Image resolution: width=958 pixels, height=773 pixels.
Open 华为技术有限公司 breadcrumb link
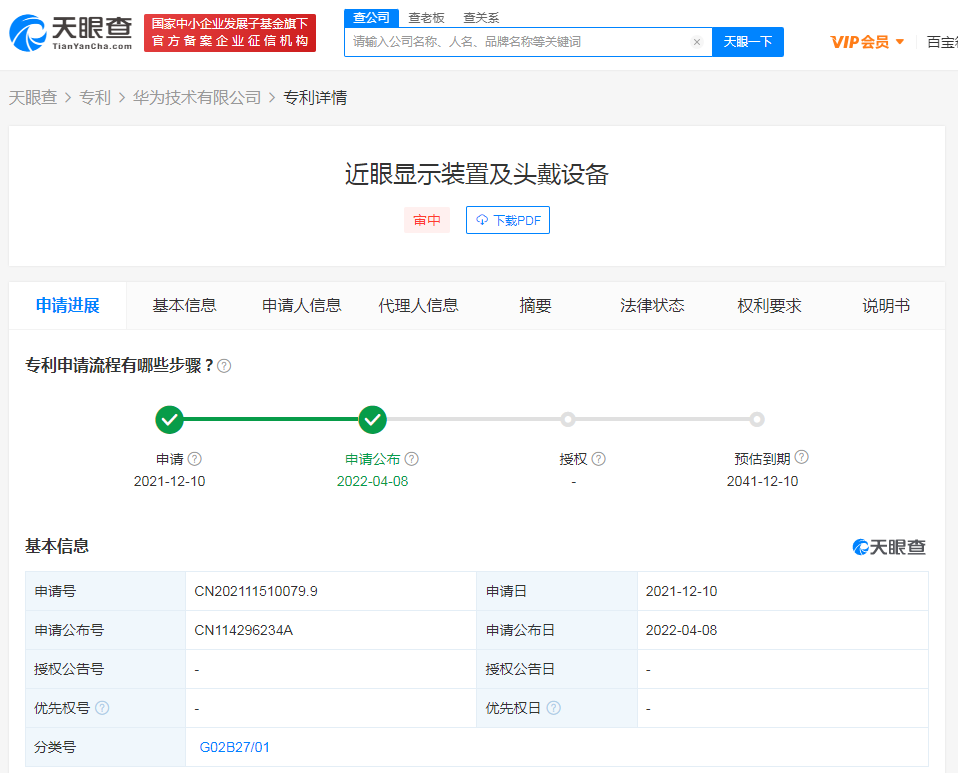coord(197,98)
